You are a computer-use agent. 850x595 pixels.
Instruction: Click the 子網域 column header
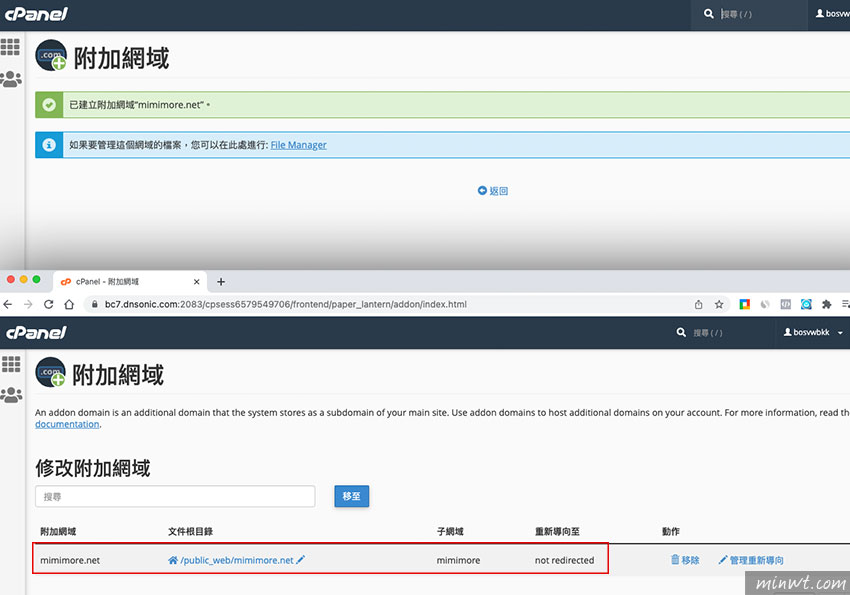coord(450,532)
